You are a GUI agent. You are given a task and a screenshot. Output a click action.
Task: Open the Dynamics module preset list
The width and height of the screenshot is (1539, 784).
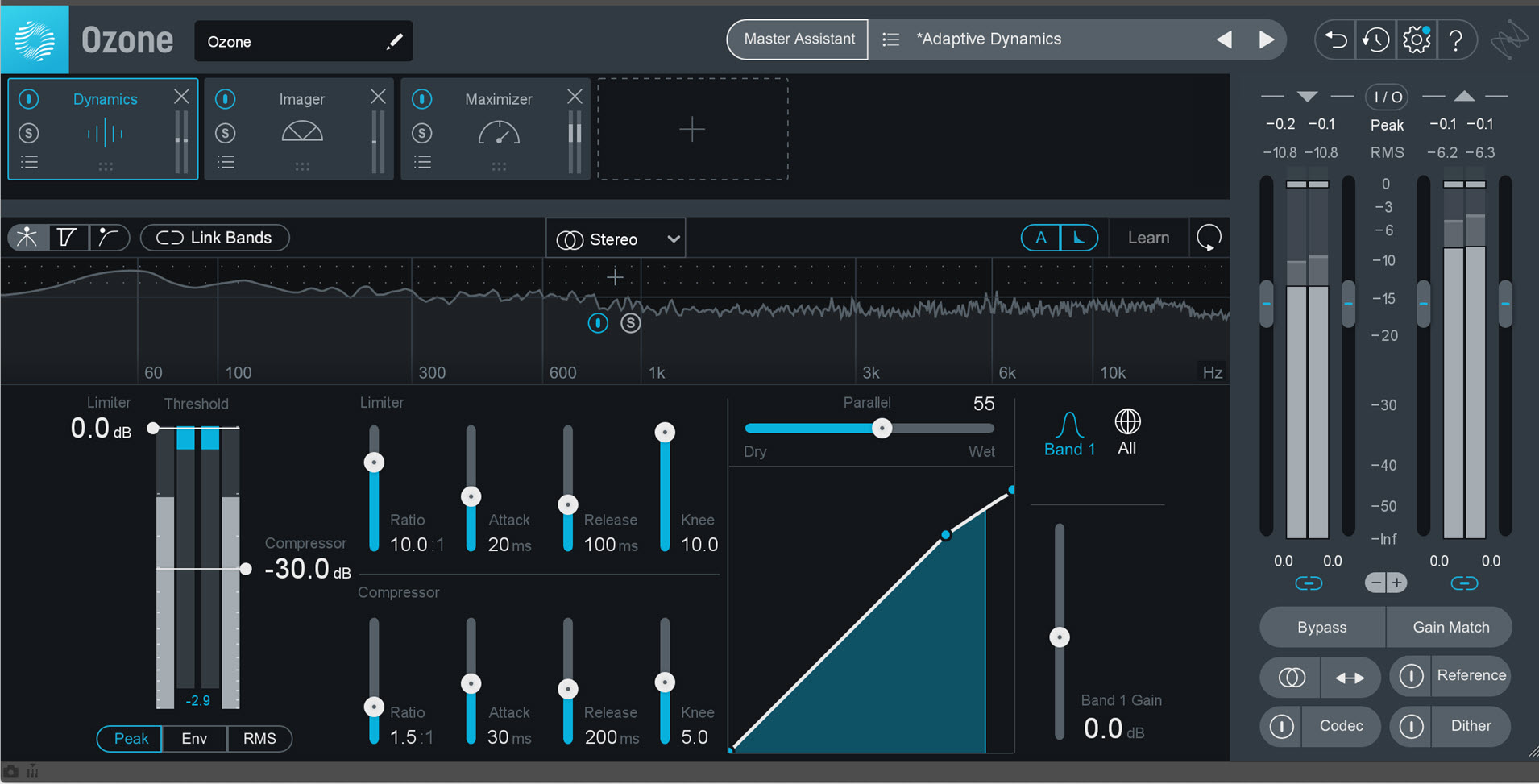click(x=29, y=162)
